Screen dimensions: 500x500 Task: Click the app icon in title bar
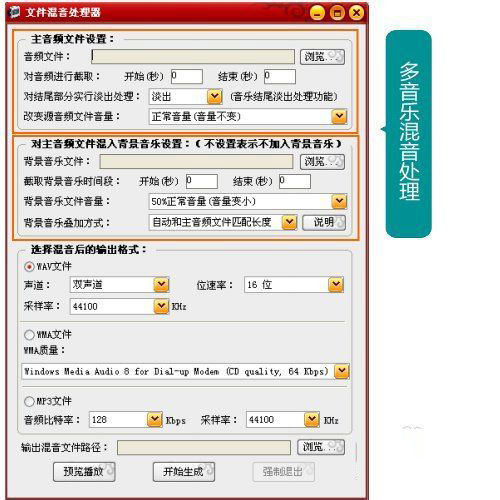[15, 12]
